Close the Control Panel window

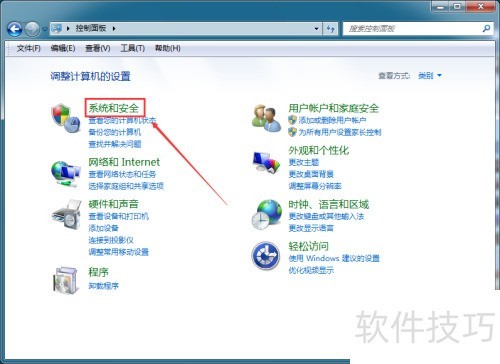pyautogui.click(x=480, y=6)
